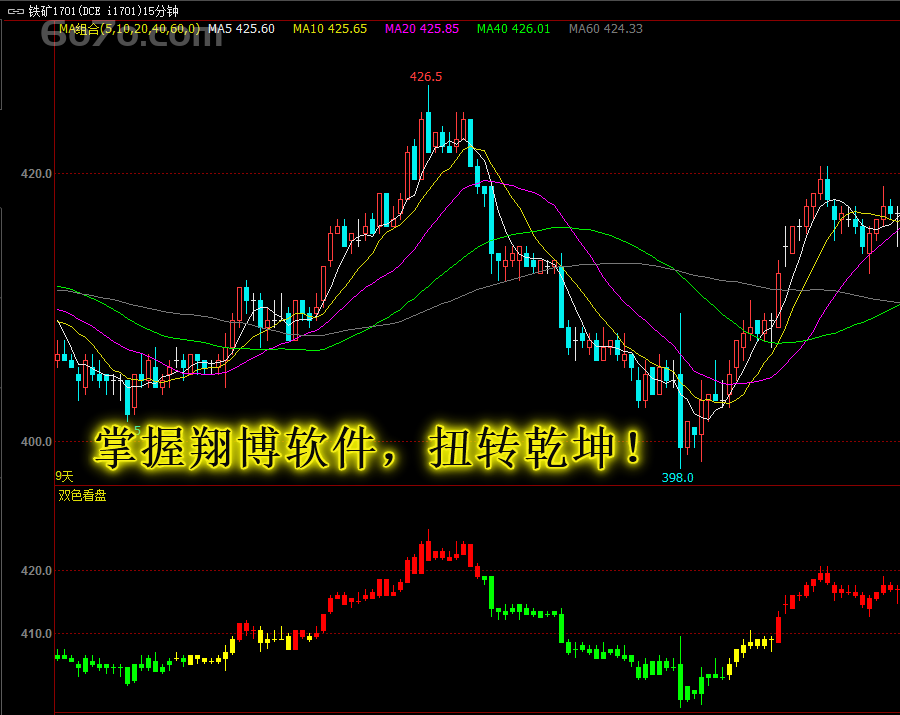Click the 420.0 axis label on main chart
This screenshot has height=715, width=900.
coord(36,173)
